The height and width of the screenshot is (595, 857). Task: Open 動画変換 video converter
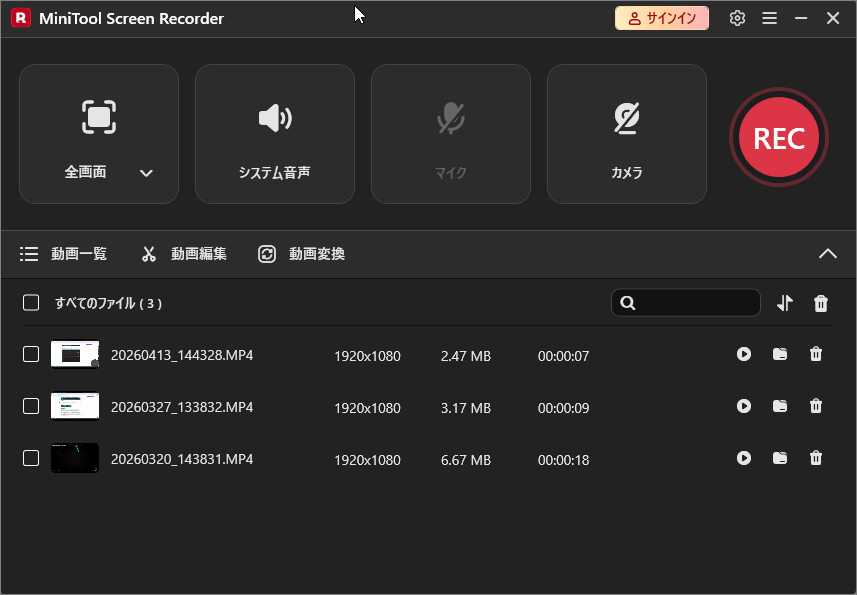pyautogui.click(x=303, y=253)
